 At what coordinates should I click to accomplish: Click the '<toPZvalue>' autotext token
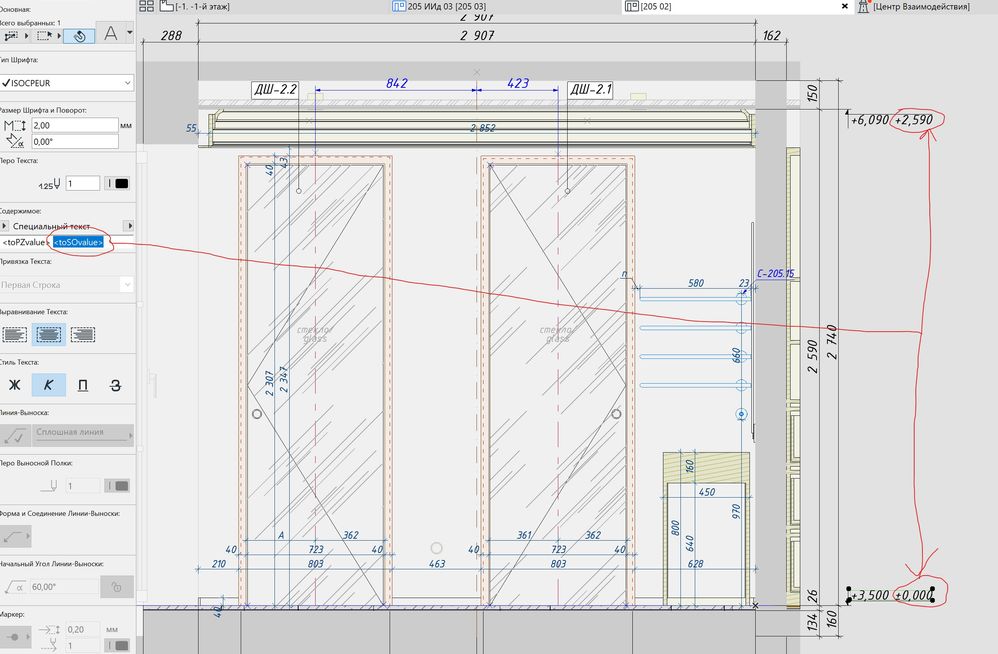click(25, 242)
